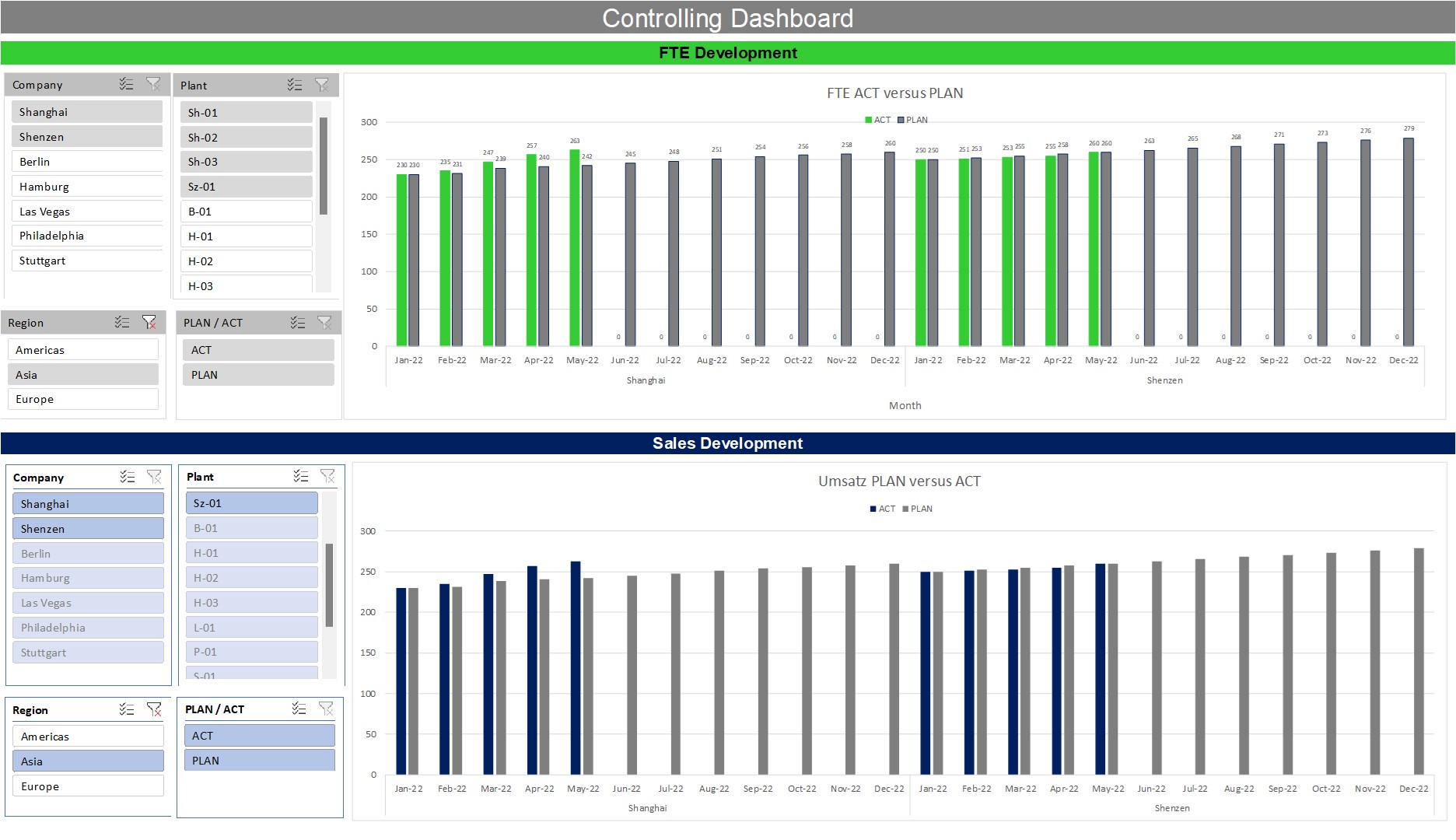Toggle multi-select in FTE Company slicer
Image resolution: width=1456 pixels, height=840 pixels.
pyautogui.click(x=126, y=84)
